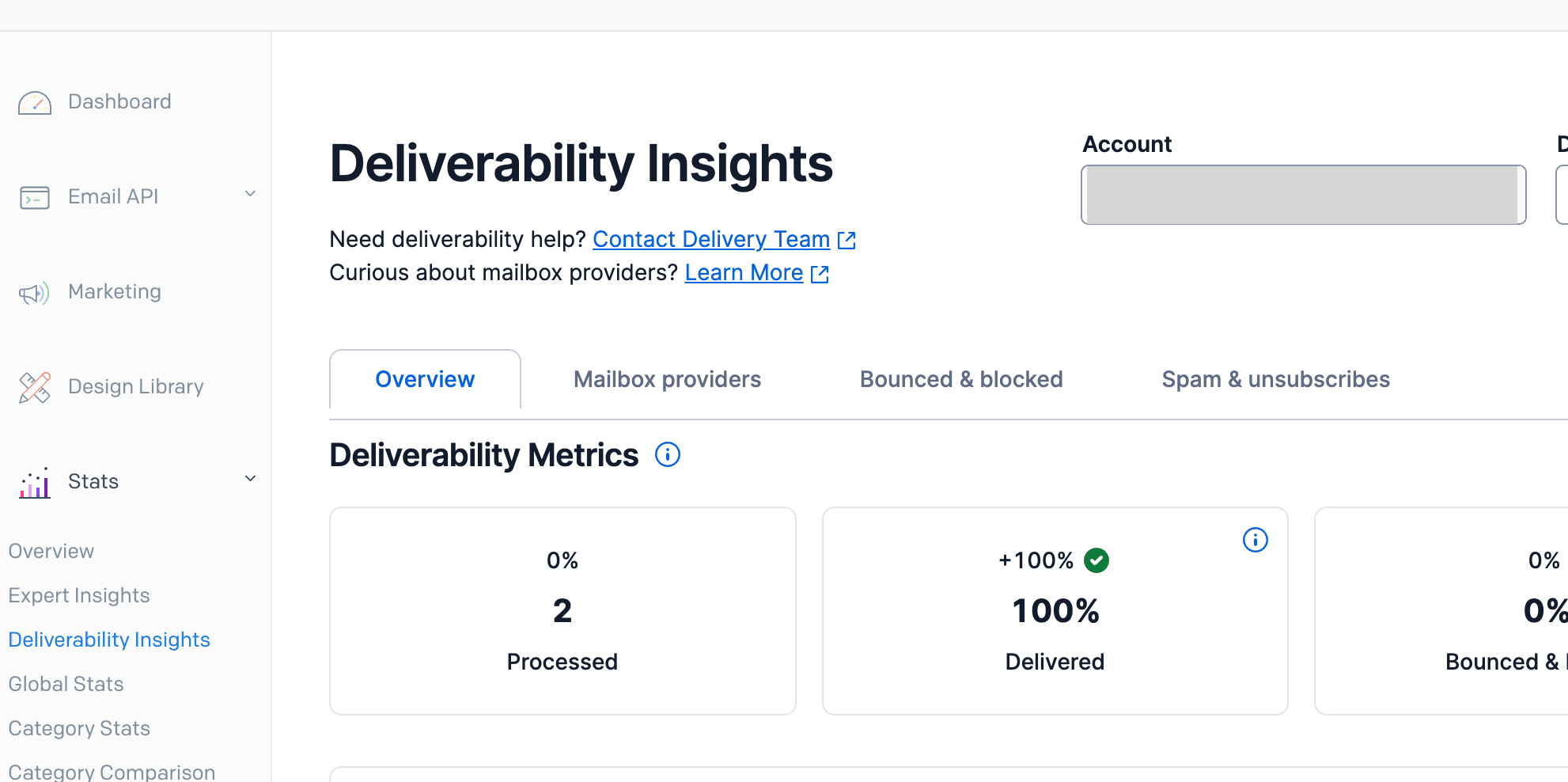This screenshot has width=1568, height=782.
Task: Go to Expert Insights in sidebar
Action: click(79, 596)
